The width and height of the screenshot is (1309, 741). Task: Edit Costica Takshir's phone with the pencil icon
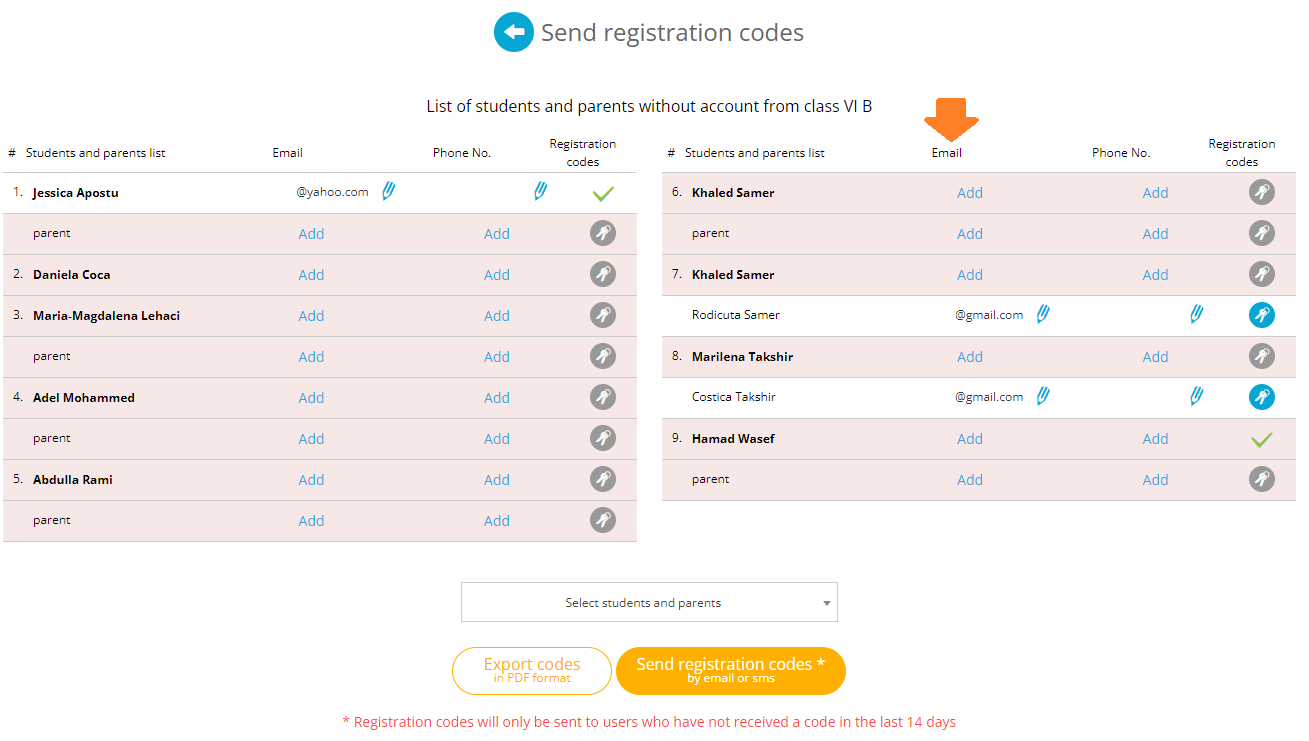(x=1197, y=396)
